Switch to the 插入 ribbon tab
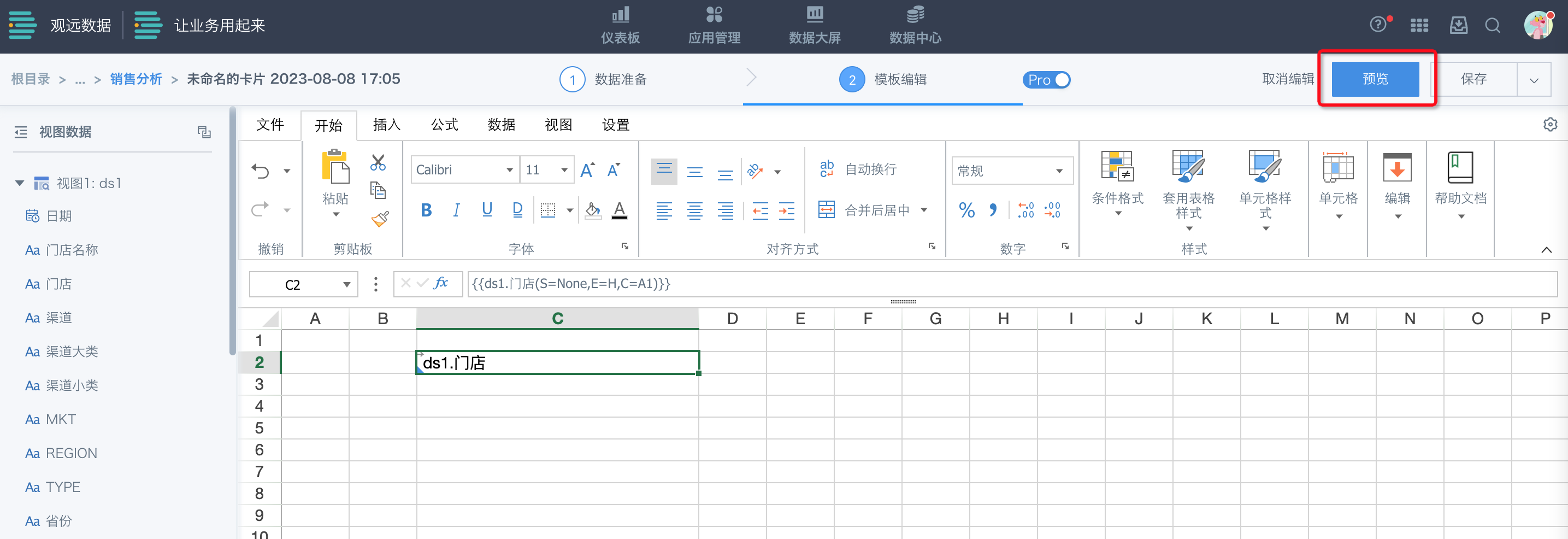This screenshot has height=539, width=1568. (386, 125)
